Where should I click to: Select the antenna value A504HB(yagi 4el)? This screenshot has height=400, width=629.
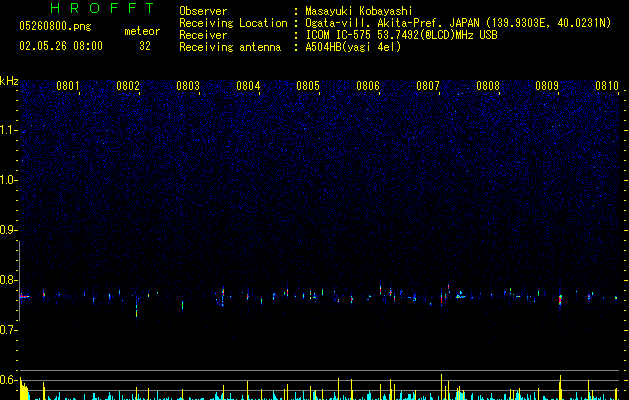click(x=353, y=47)
